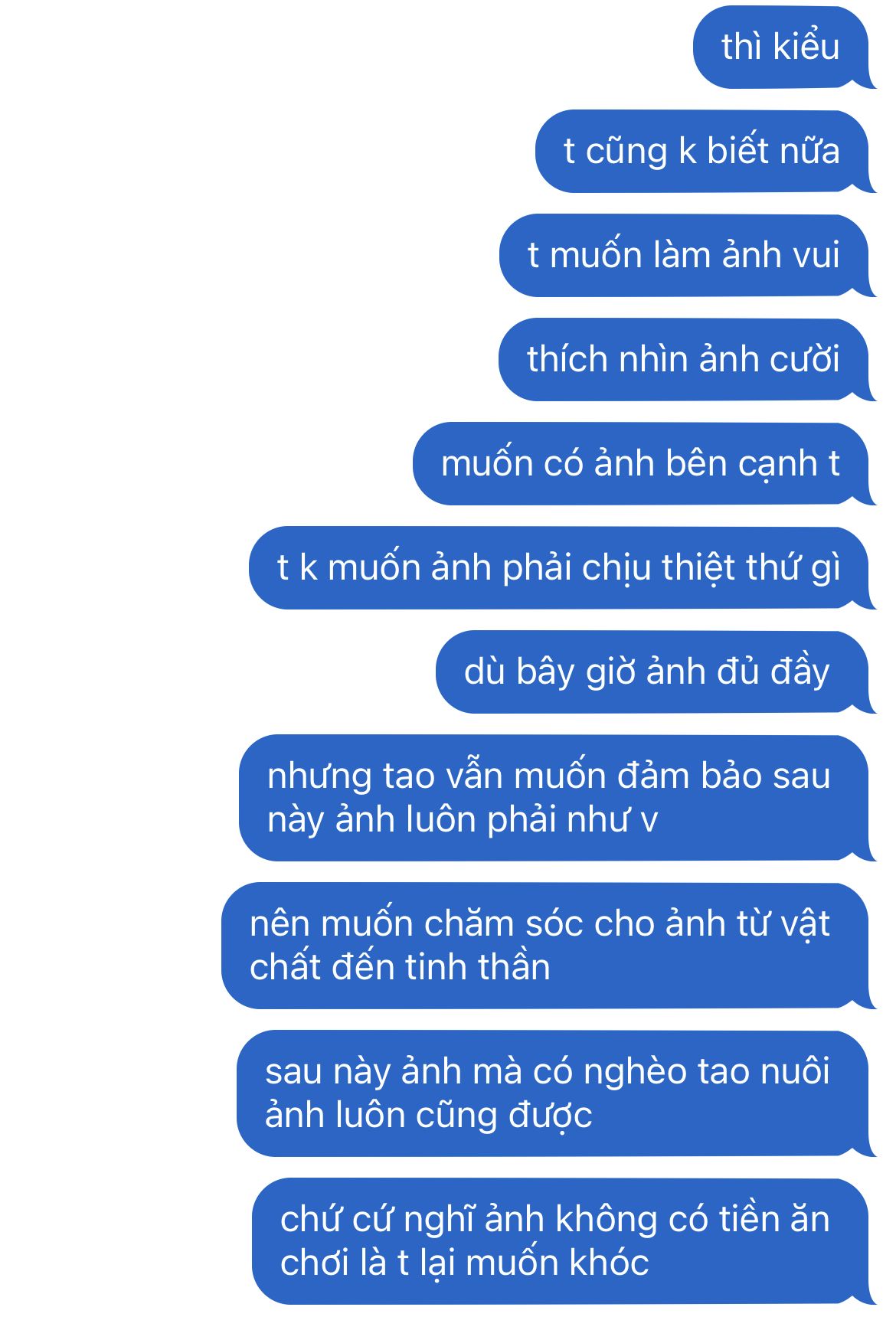The image size is (896, 1317).
Task: Select the 'thích nhìn ảnh cười' message
Action: point(685,359)
